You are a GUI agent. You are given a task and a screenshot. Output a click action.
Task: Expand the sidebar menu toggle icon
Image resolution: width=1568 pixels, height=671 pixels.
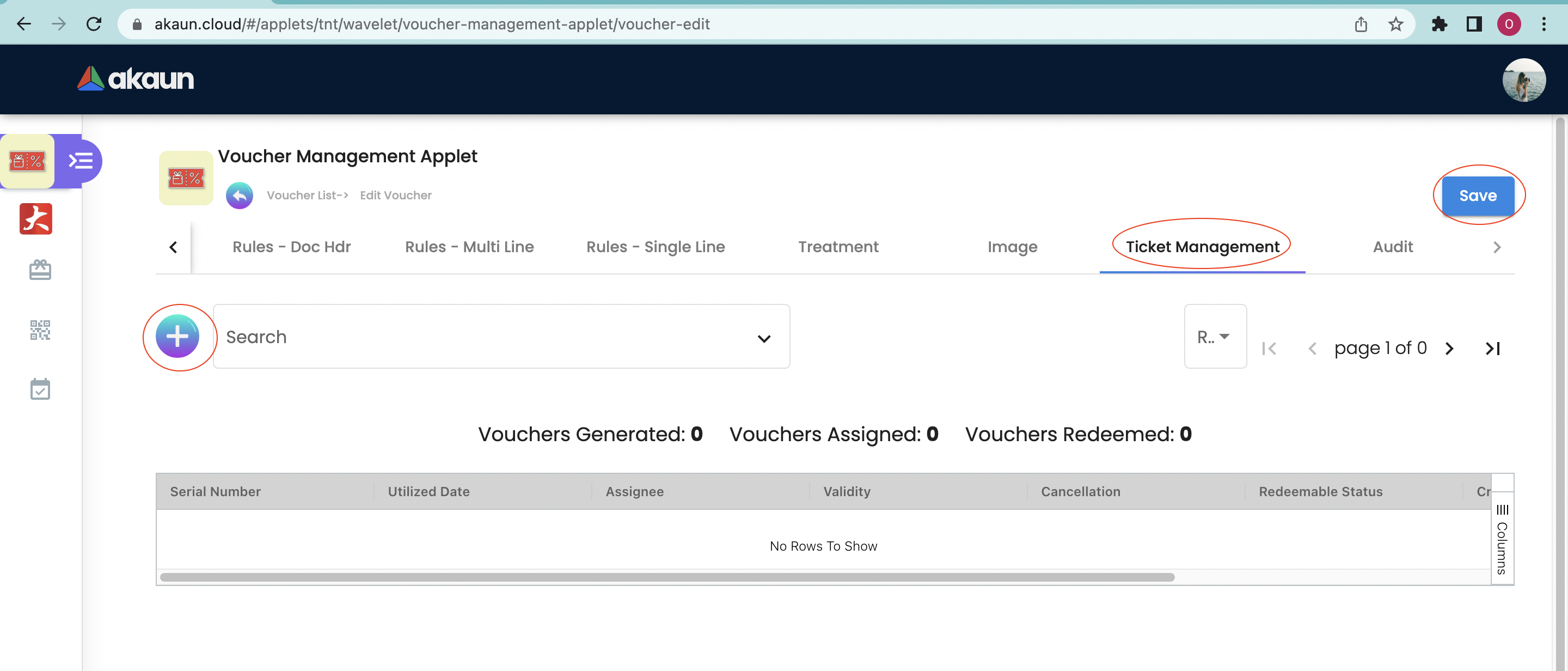[81, 161]
